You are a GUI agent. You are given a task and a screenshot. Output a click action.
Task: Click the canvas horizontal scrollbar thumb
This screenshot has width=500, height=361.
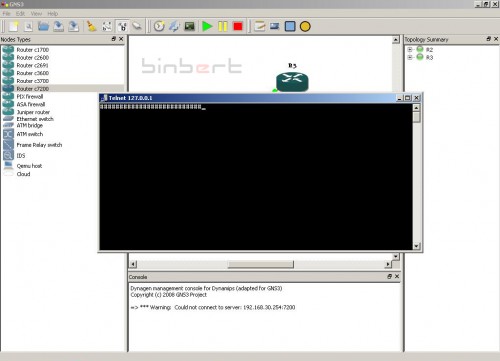[261, 264]
